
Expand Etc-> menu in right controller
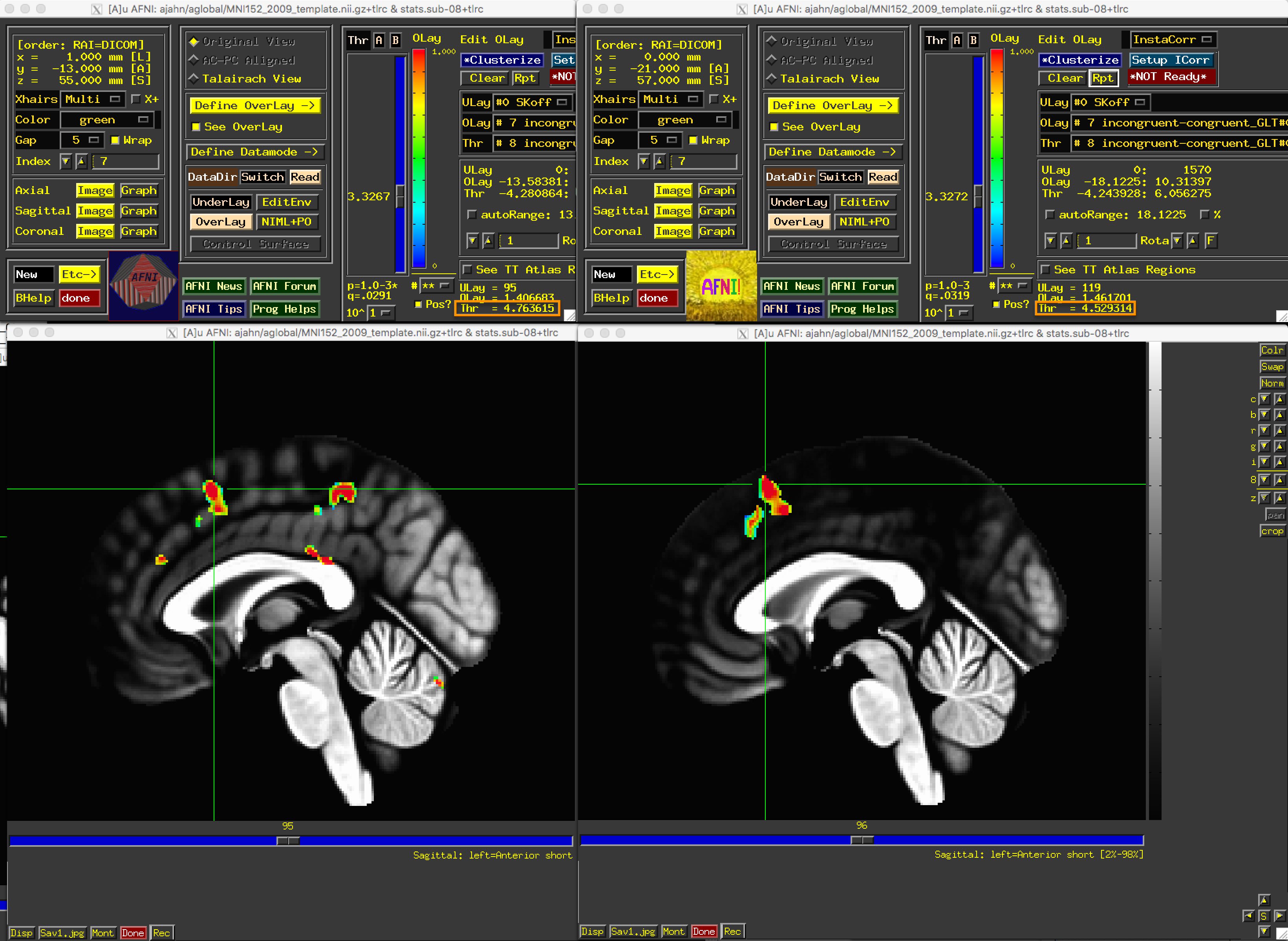pos(658,275)
